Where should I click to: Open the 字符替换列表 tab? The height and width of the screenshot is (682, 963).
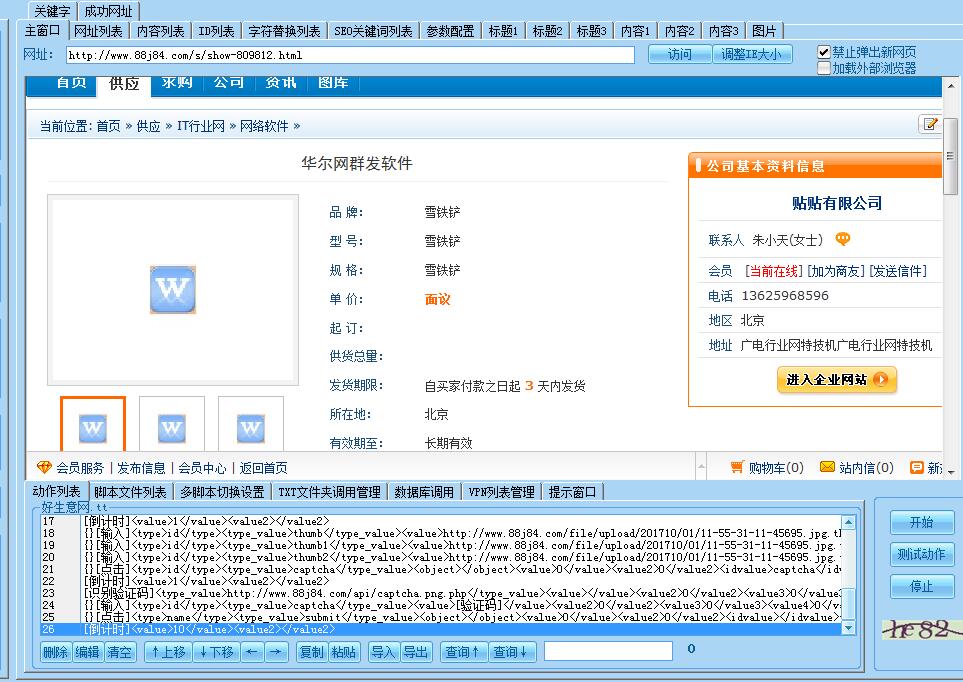[x=284, y=31]
